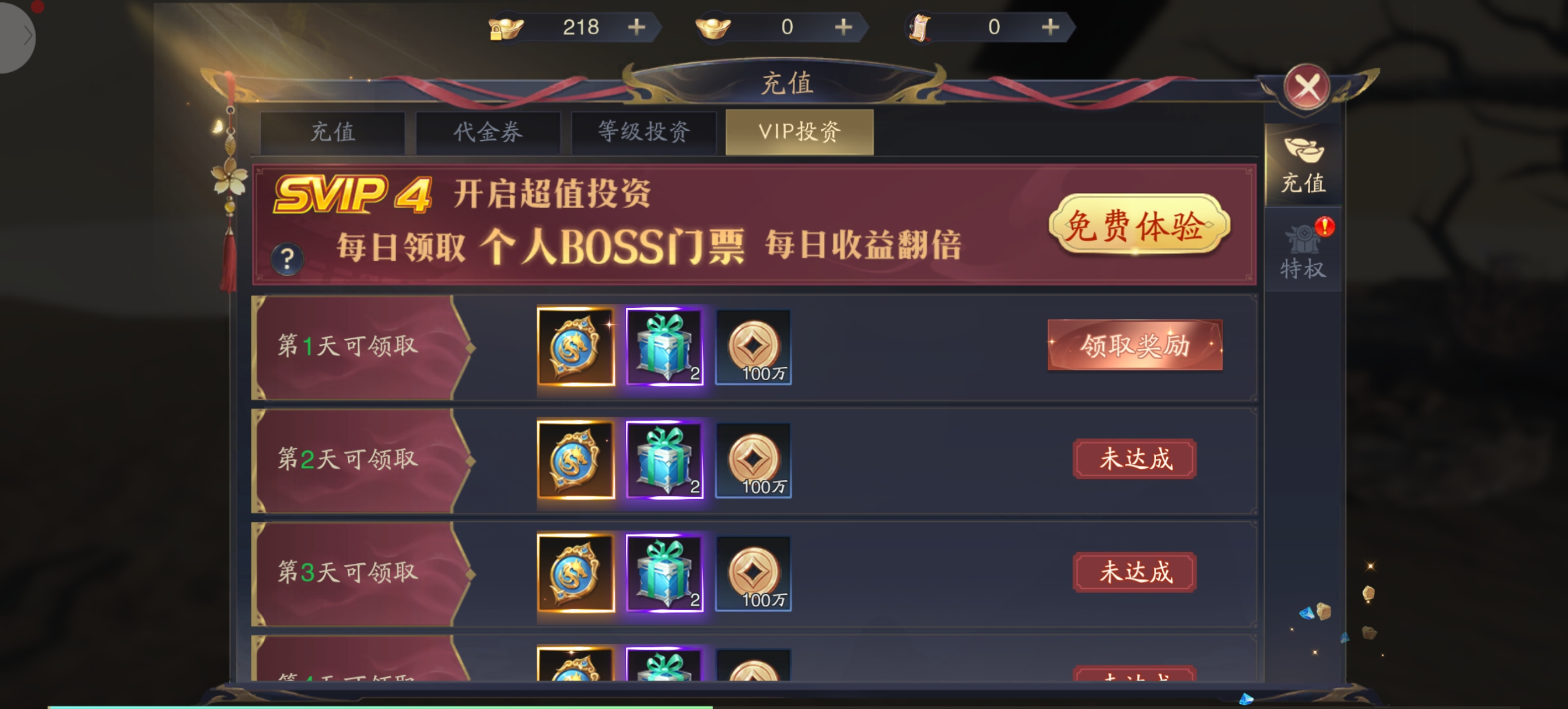
Task: Add gold ingots with the middle plus button
Action: click(843, 27)
